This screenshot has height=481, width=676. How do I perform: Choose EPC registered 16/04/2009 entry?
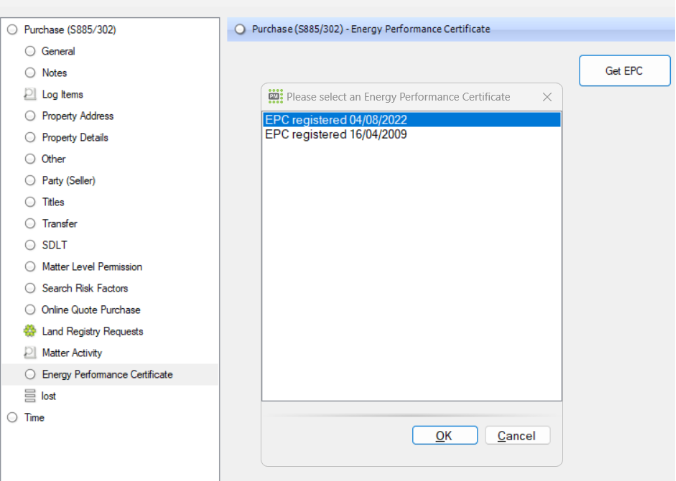tap(336, 135)
